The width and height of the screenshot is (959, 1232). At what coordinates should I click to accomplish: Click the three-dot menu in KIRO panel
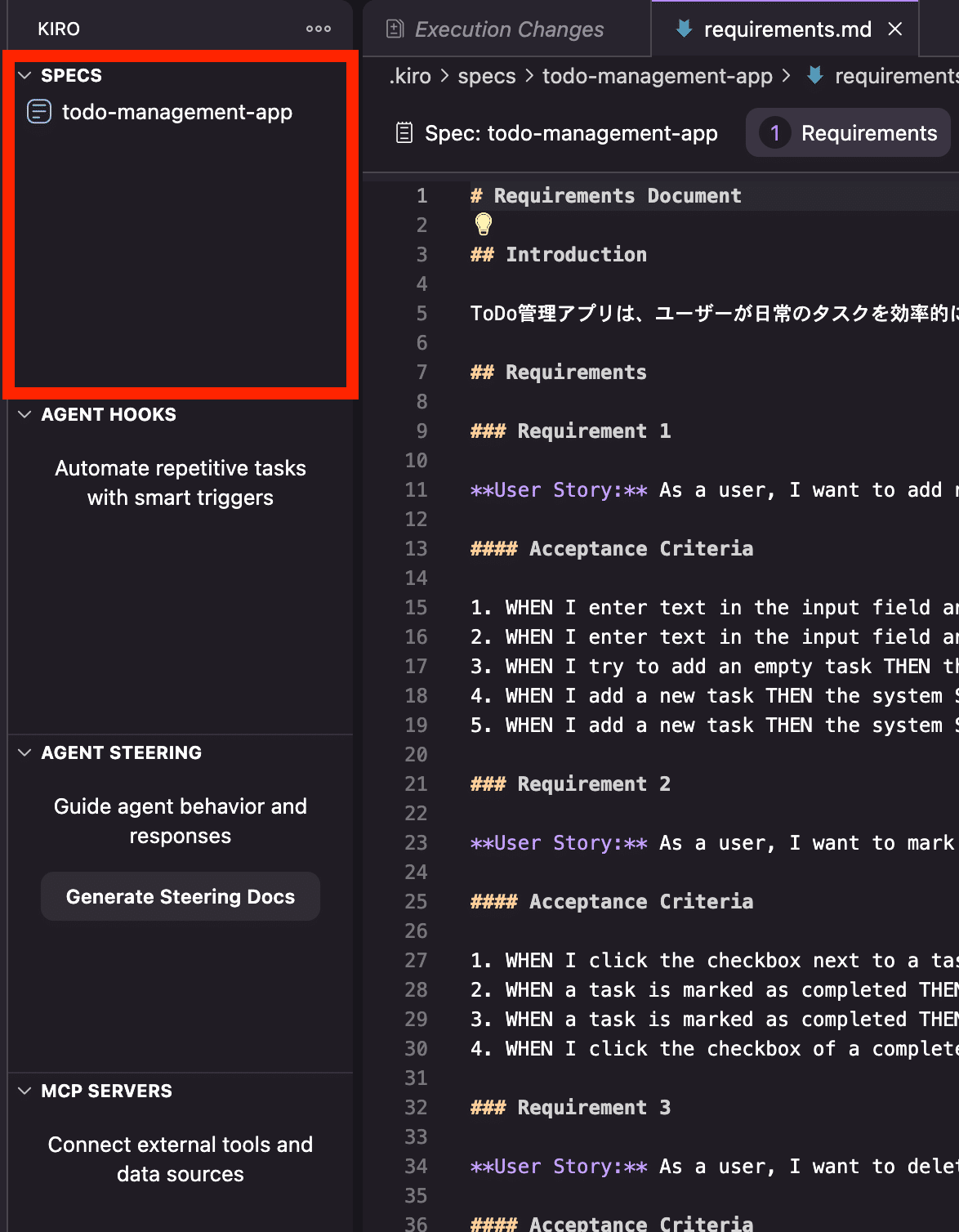pyautogui.click(x=318, y=29)
